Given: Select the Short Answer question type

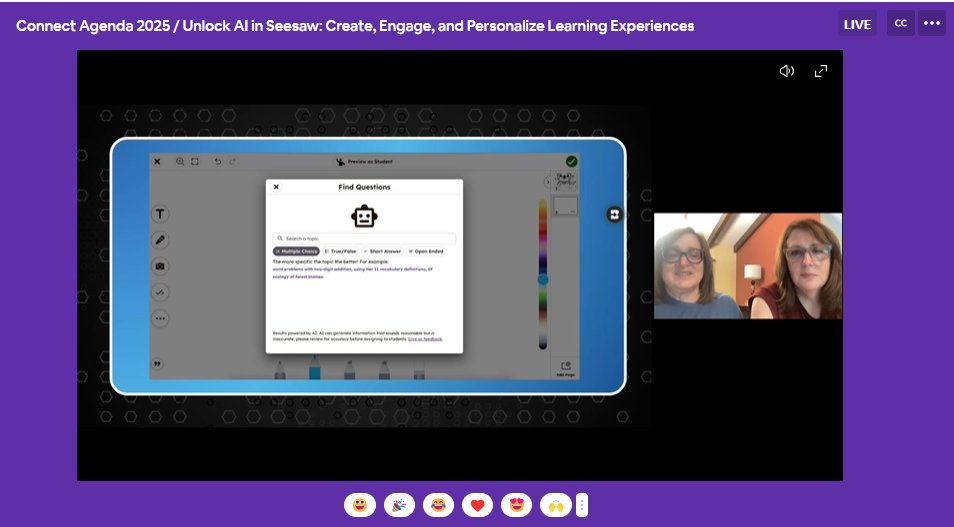Looking at the screenshot, I should 382,251.
